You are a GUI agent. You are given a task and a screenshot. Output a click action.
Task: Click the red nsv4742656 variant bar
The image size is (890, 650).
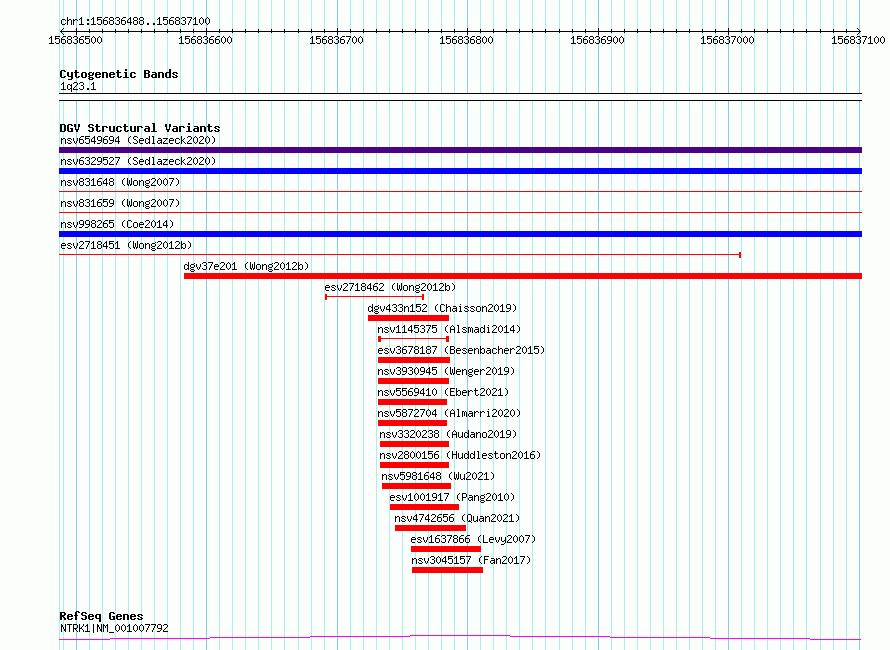point(430,528)
